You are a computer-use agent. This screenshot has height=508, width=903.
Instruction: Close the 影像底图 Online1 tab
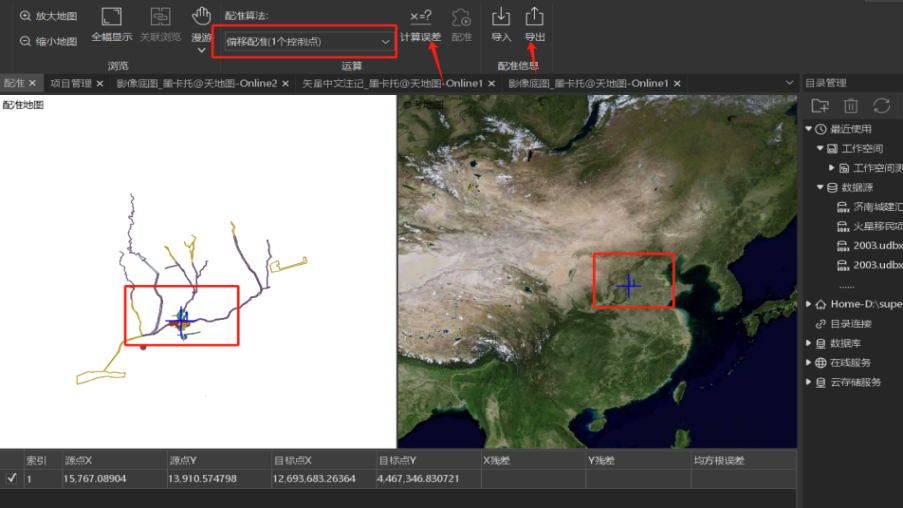point(677,84)
